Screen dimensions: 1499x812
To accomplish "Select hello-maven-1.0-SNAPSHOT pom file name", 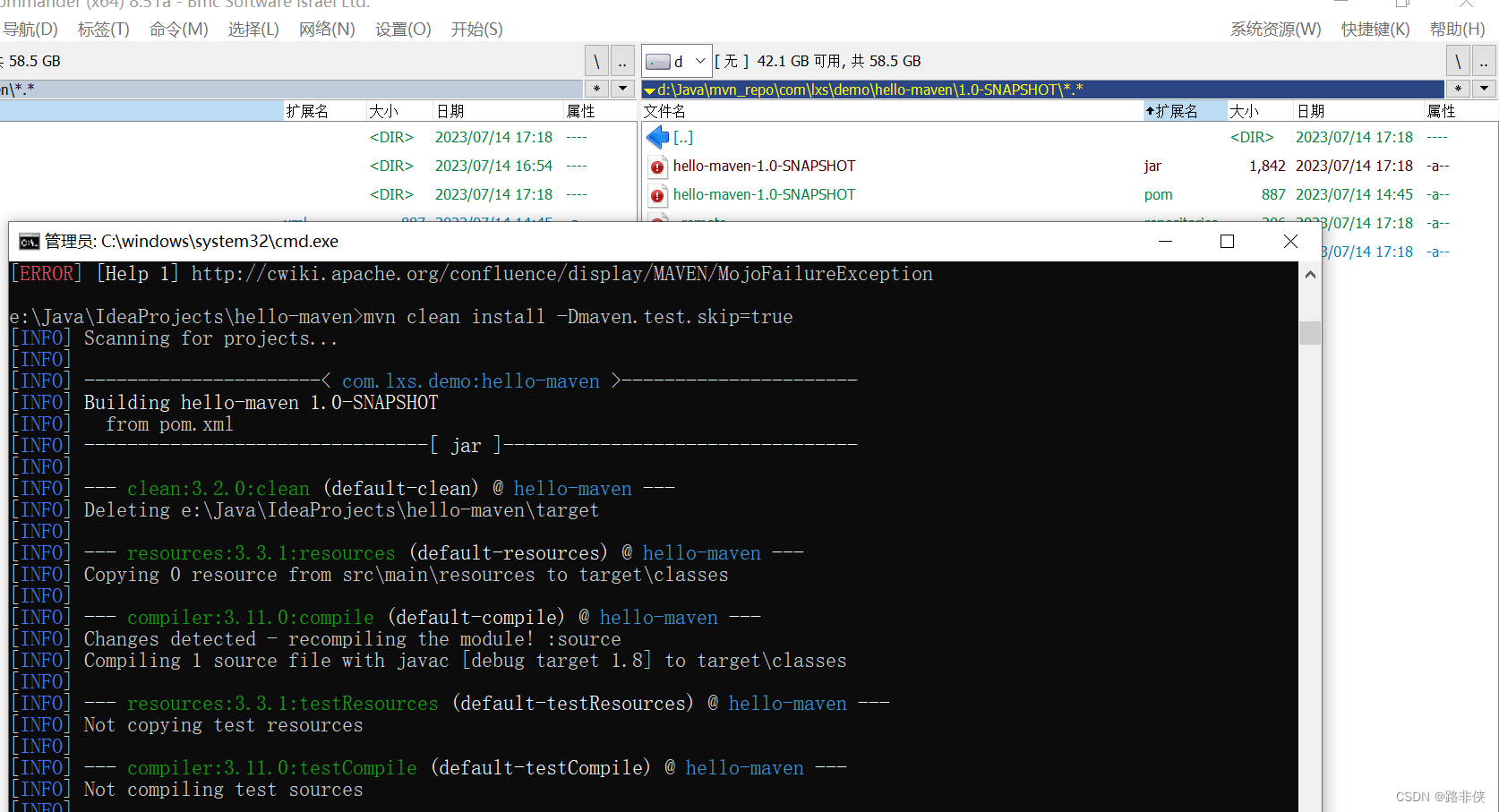I will (x=764, y=194).
